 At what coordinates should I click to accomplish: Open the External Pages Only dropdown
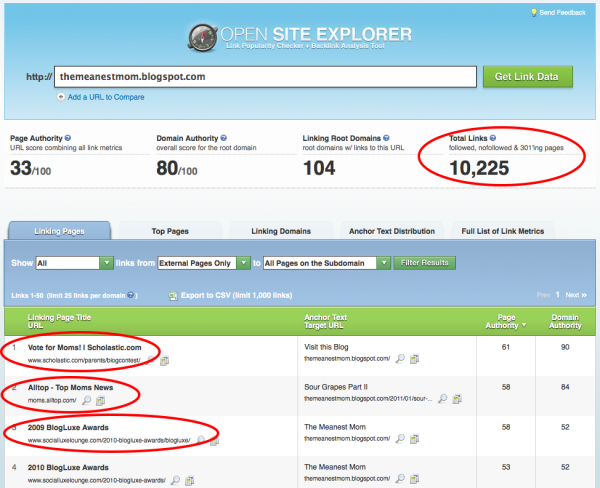point(204,263)
